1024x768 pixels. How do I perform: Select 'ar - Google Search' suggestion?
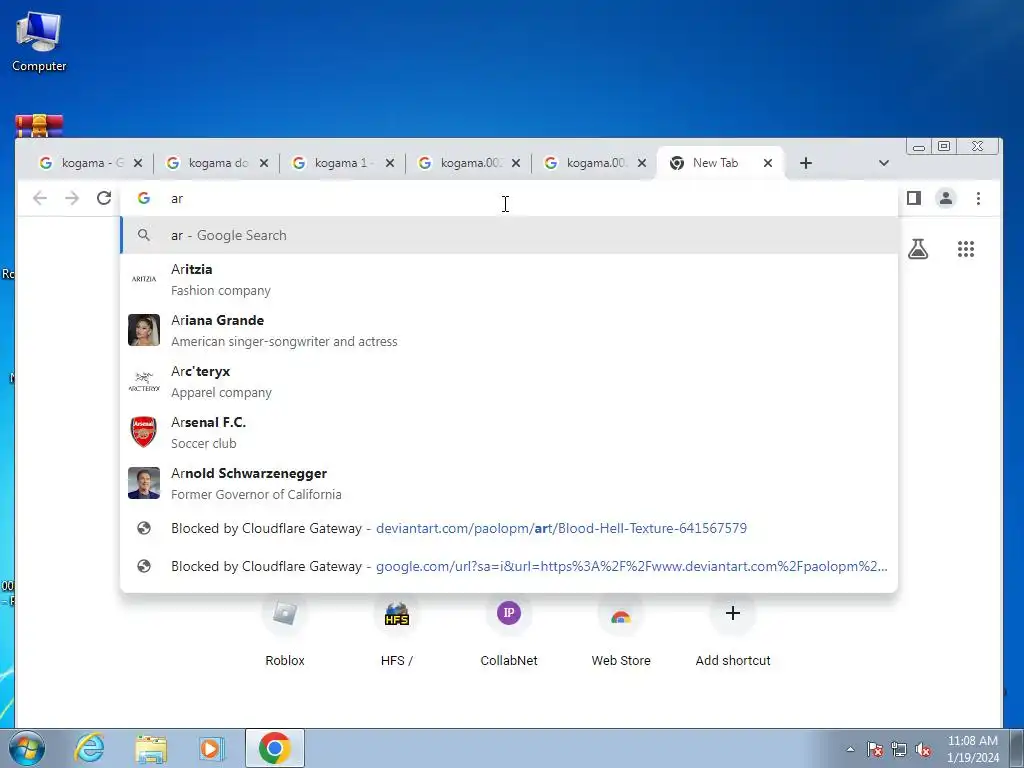click(509, 235)
